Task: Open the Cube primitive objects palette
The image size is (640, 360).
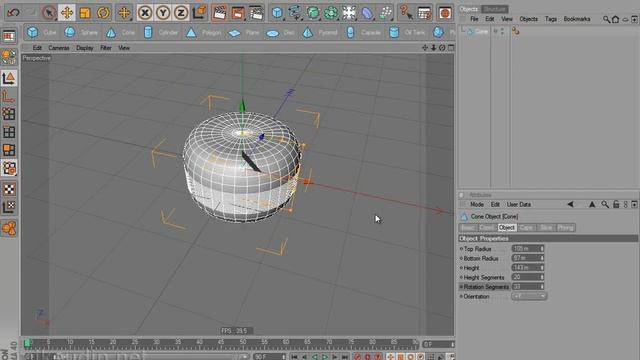Action: [277, 13]
